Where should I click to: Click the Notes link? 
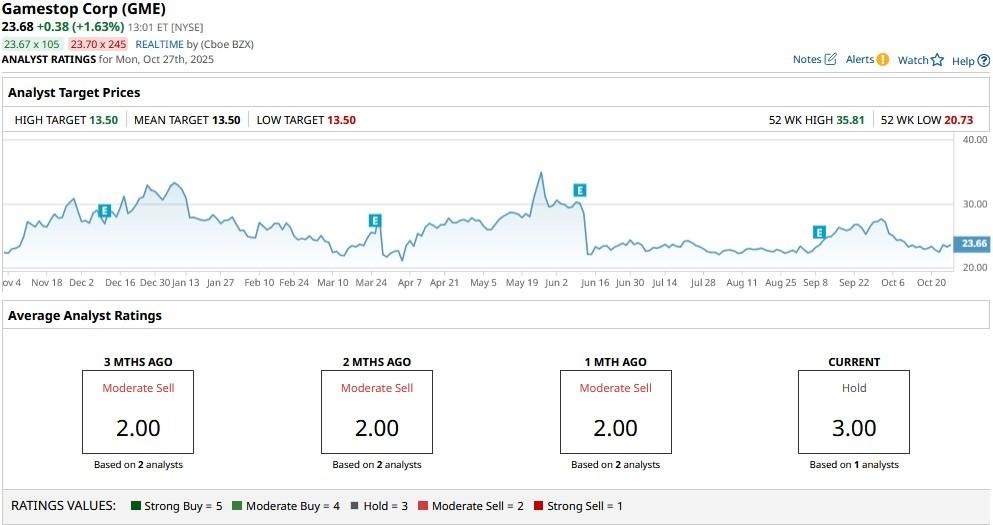[807, 59]
